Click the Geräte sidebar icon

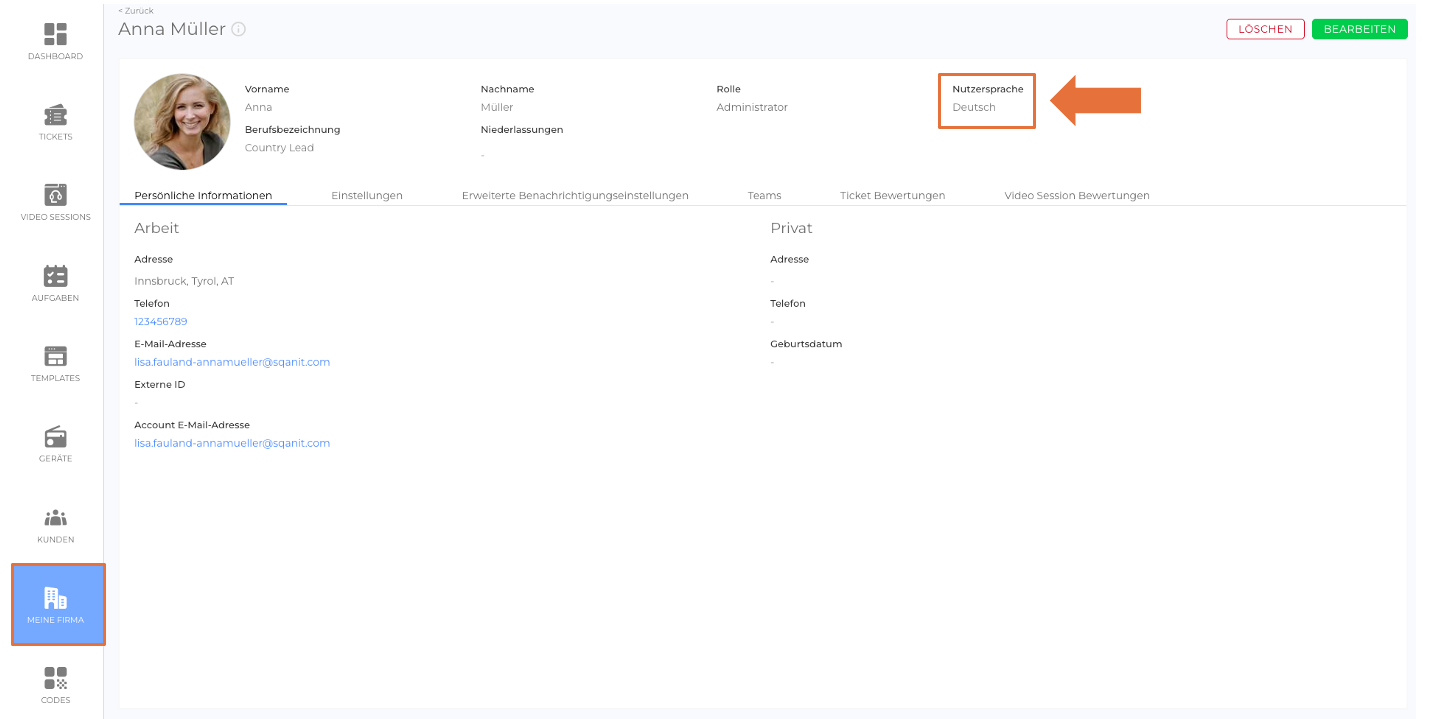point(55,438)
